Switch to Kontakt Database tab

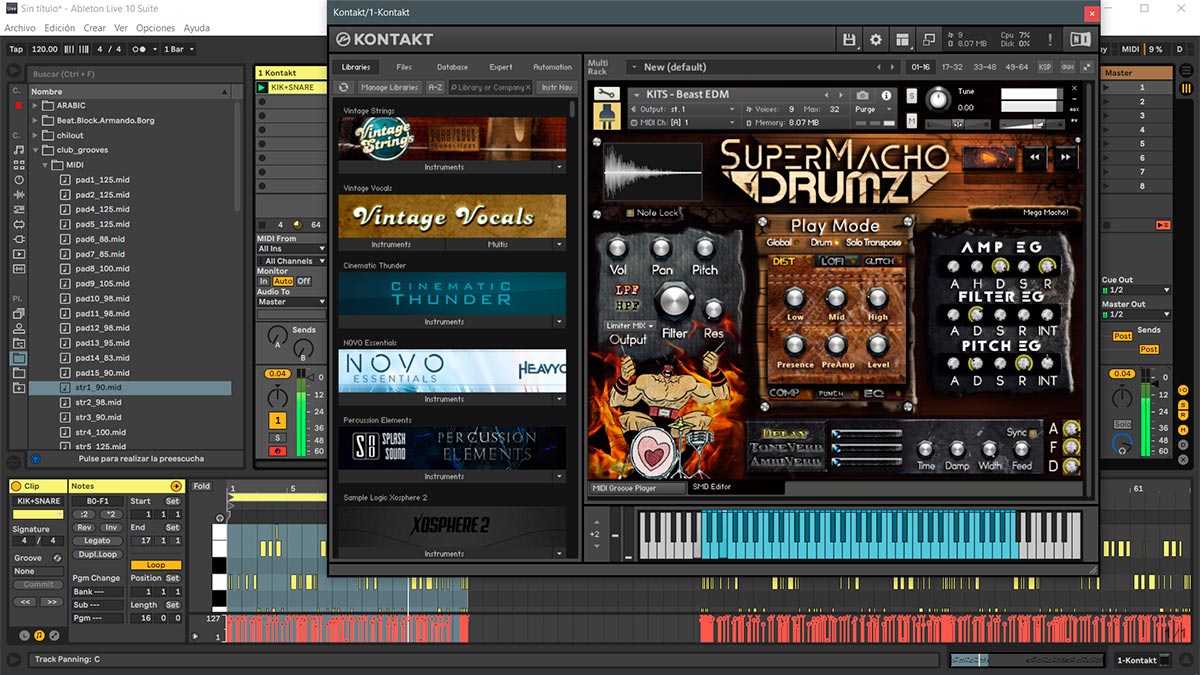coord(452,67)
